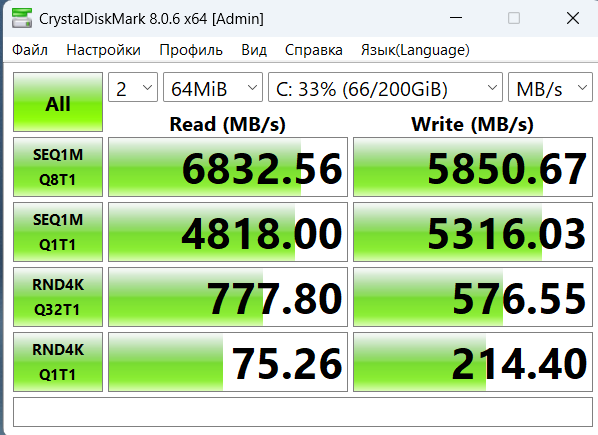Open the Профиль menu
This screenshot has height=435, width=598.
pyautogui.click(x=191, y=50)
